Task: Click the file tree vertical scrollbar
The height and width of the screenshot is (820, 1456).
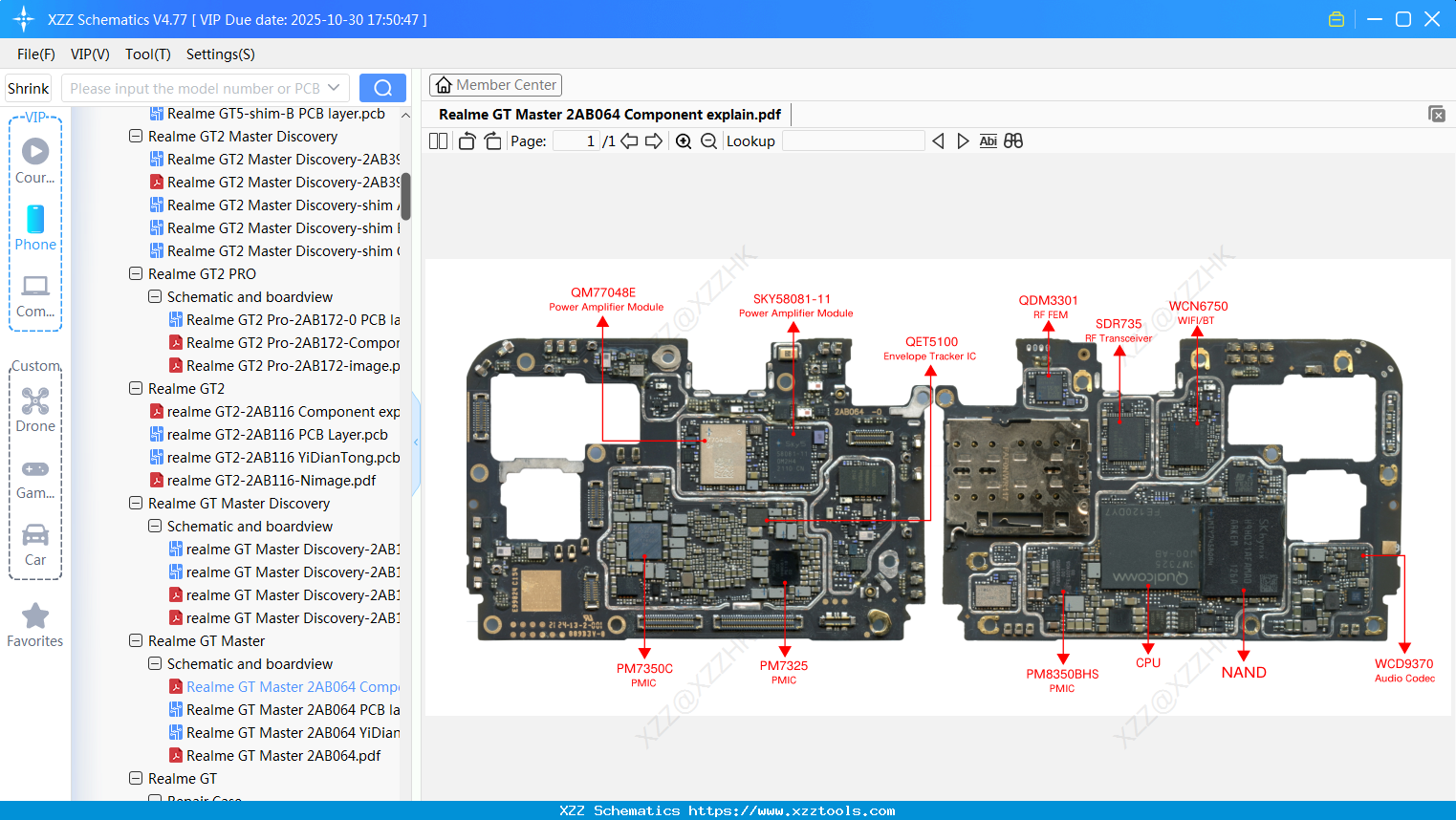Action: 405,196
